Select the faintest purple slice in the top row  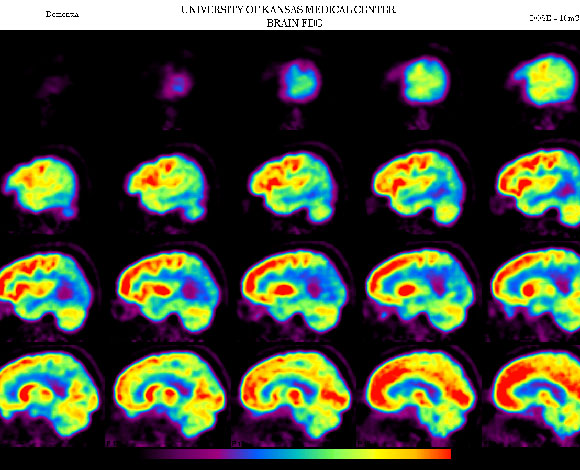click(x=53, y=89)
